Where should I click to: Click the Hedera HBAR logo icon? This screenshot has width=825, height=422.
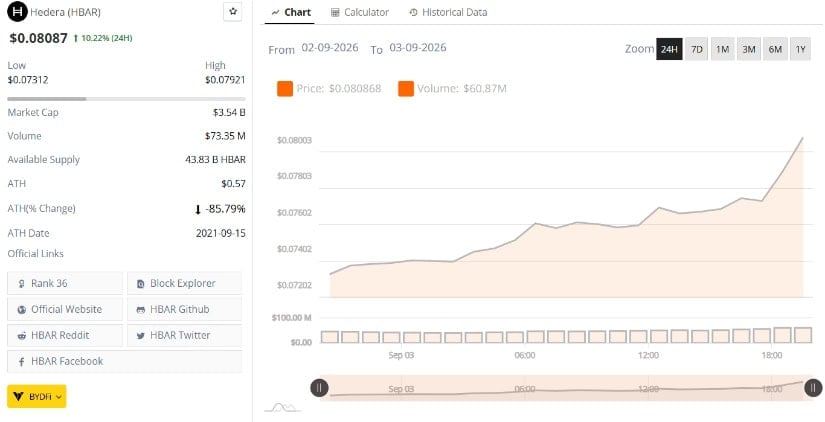(17, 12)
